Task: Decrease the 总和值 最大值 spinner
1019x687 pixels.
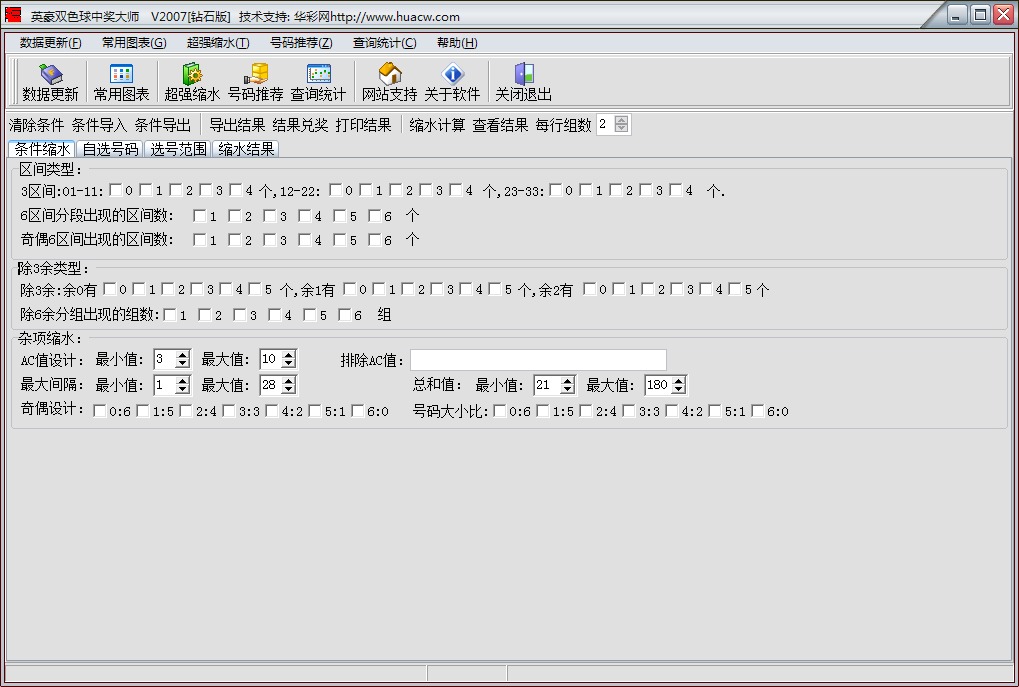Action: [679, 390]
